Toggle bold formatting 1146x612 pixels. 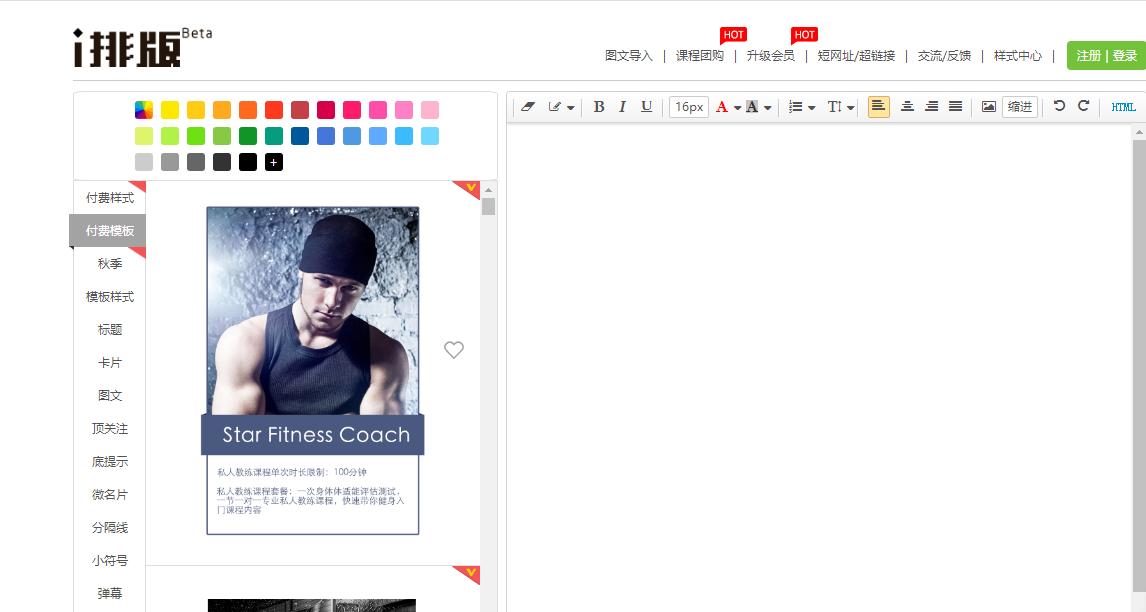[x=599, y=107]
